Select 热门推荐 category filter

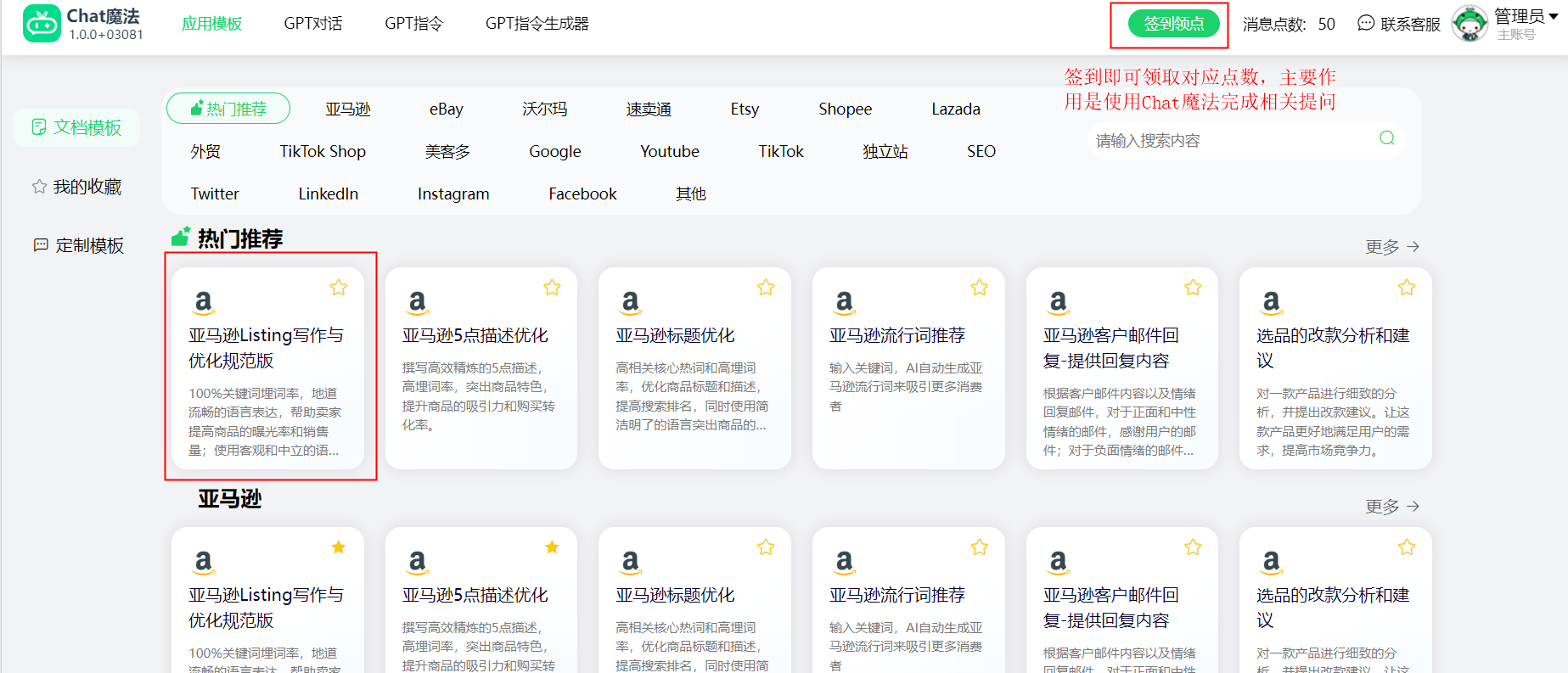tap(228, 109)
